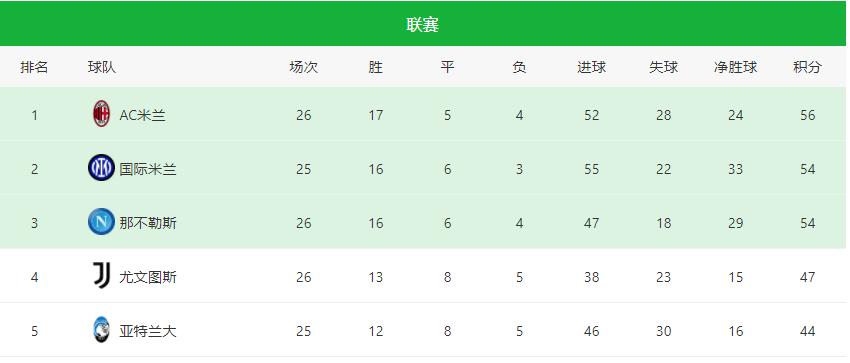Click the 场次 column header

coord(304,67)
